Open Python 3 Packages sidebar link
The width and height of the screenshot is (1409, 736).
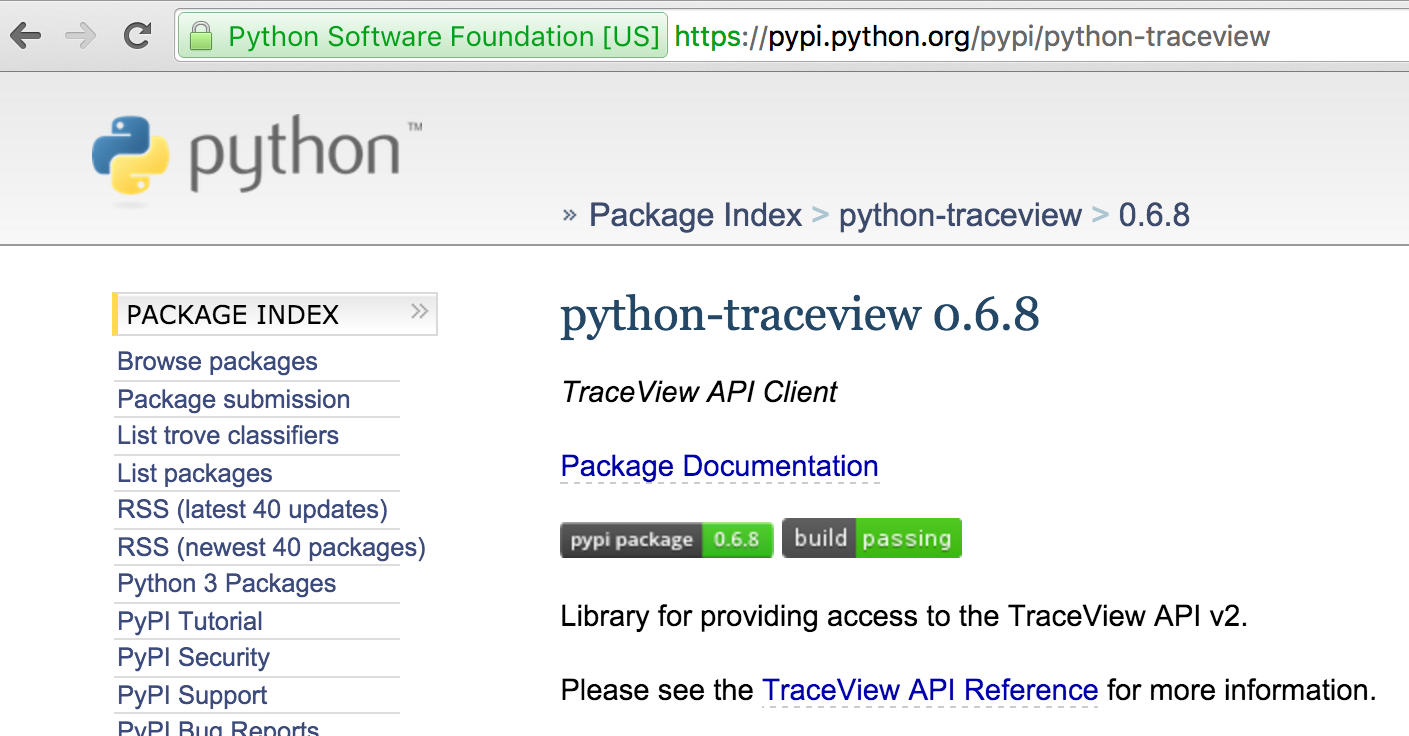226,584
